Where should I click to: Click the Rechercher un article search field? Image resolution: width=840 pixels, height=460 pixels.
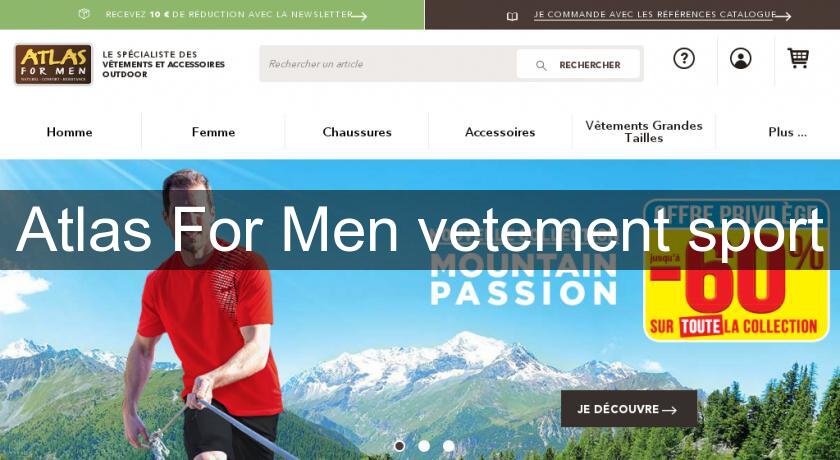coord(388,64)
